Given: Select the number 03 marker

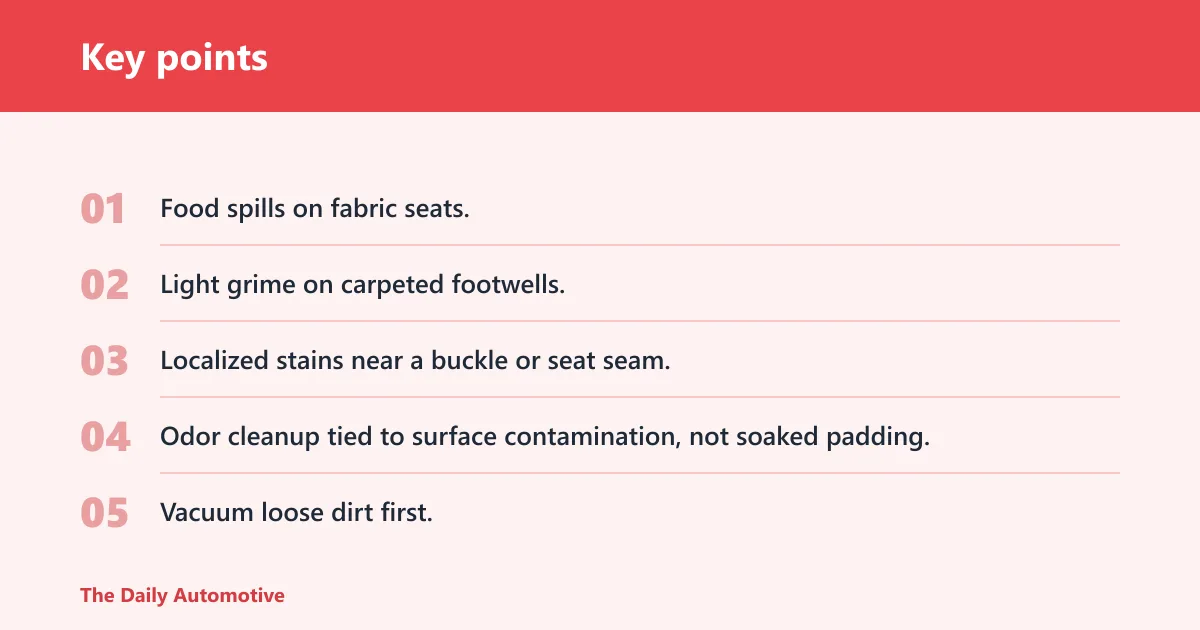Looking at the screenshot, I should click(x=105, y=361).
